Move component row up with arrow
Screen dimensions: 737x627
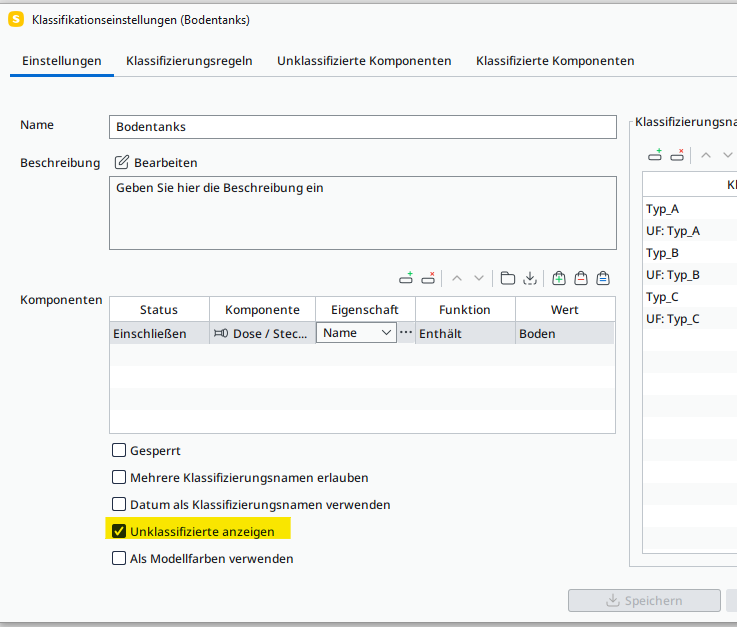(457, 278)
